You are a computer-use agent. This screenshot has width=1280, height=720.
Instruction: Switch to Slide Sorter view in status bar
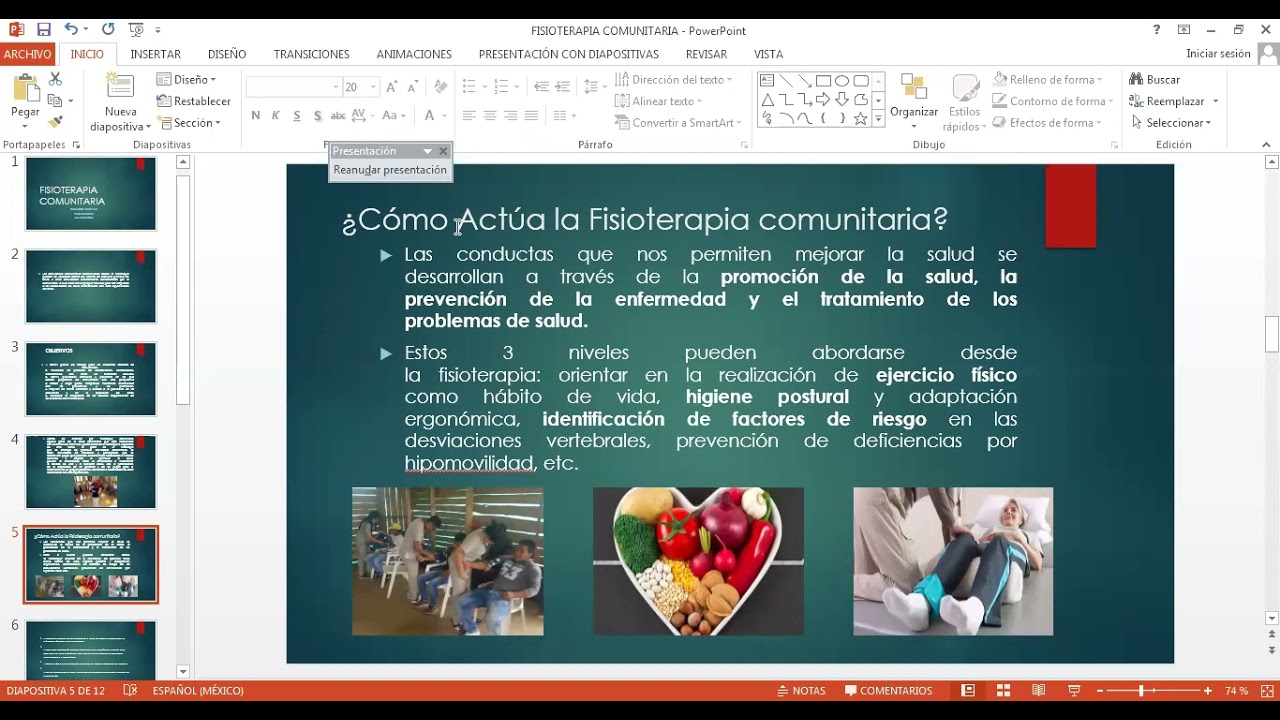point(1003,691)
